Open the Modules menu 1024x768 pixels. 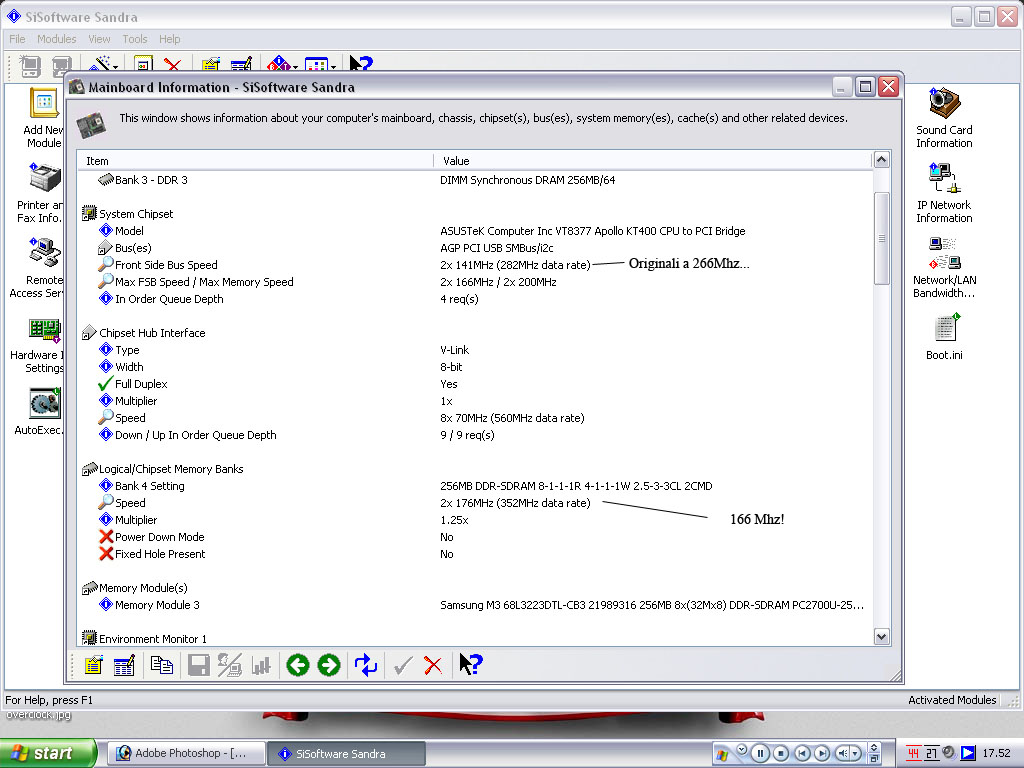[56, 39]
